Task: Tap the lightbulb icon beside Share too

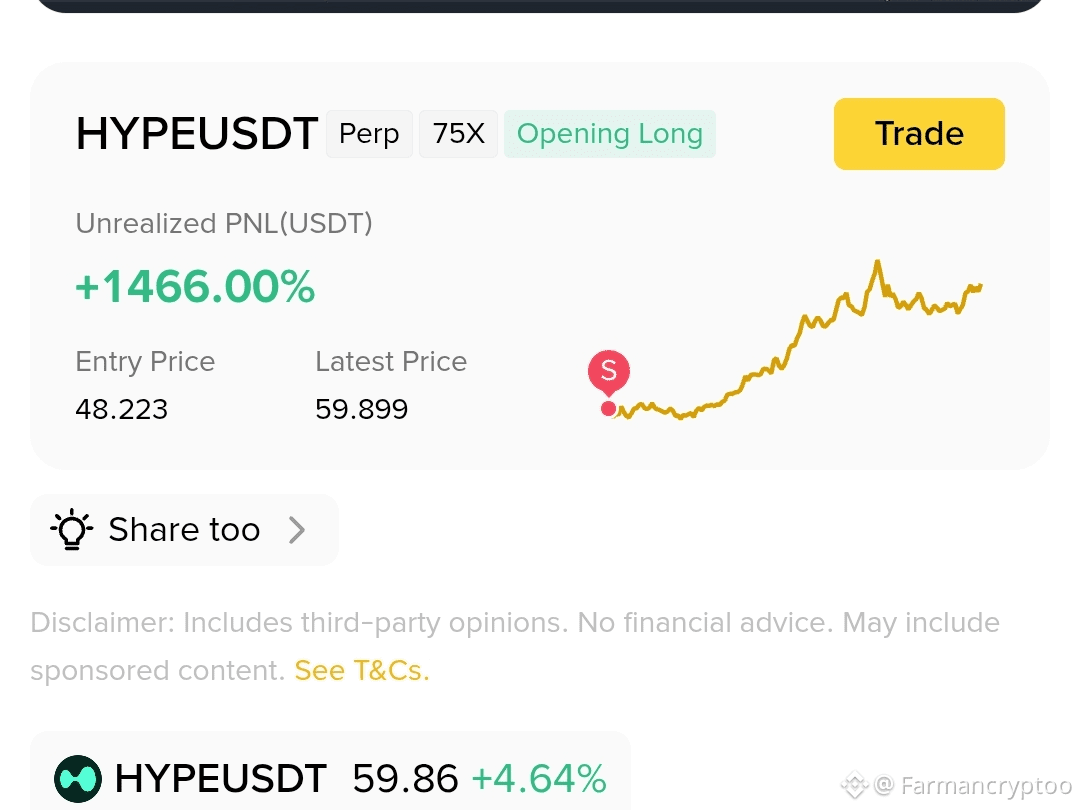Action: tap(71, 529)
